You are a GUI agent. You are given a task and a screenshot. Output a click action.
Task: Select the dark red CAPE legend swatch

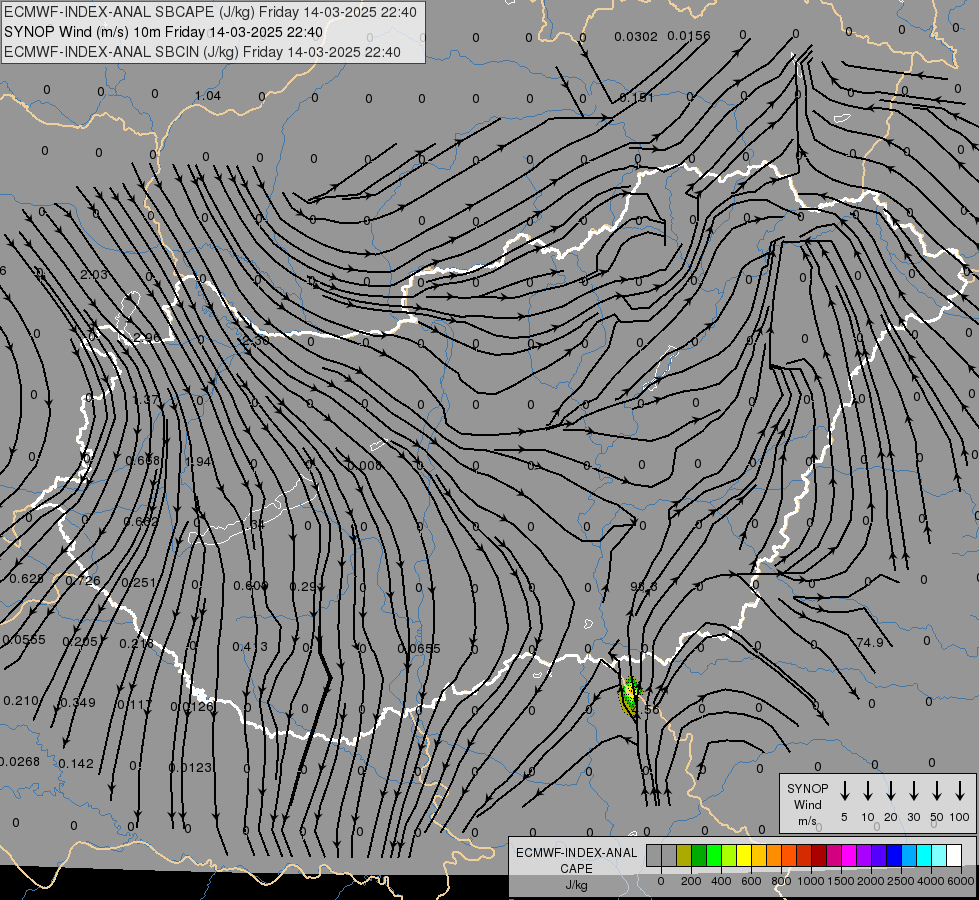click(x=819, y=855)
